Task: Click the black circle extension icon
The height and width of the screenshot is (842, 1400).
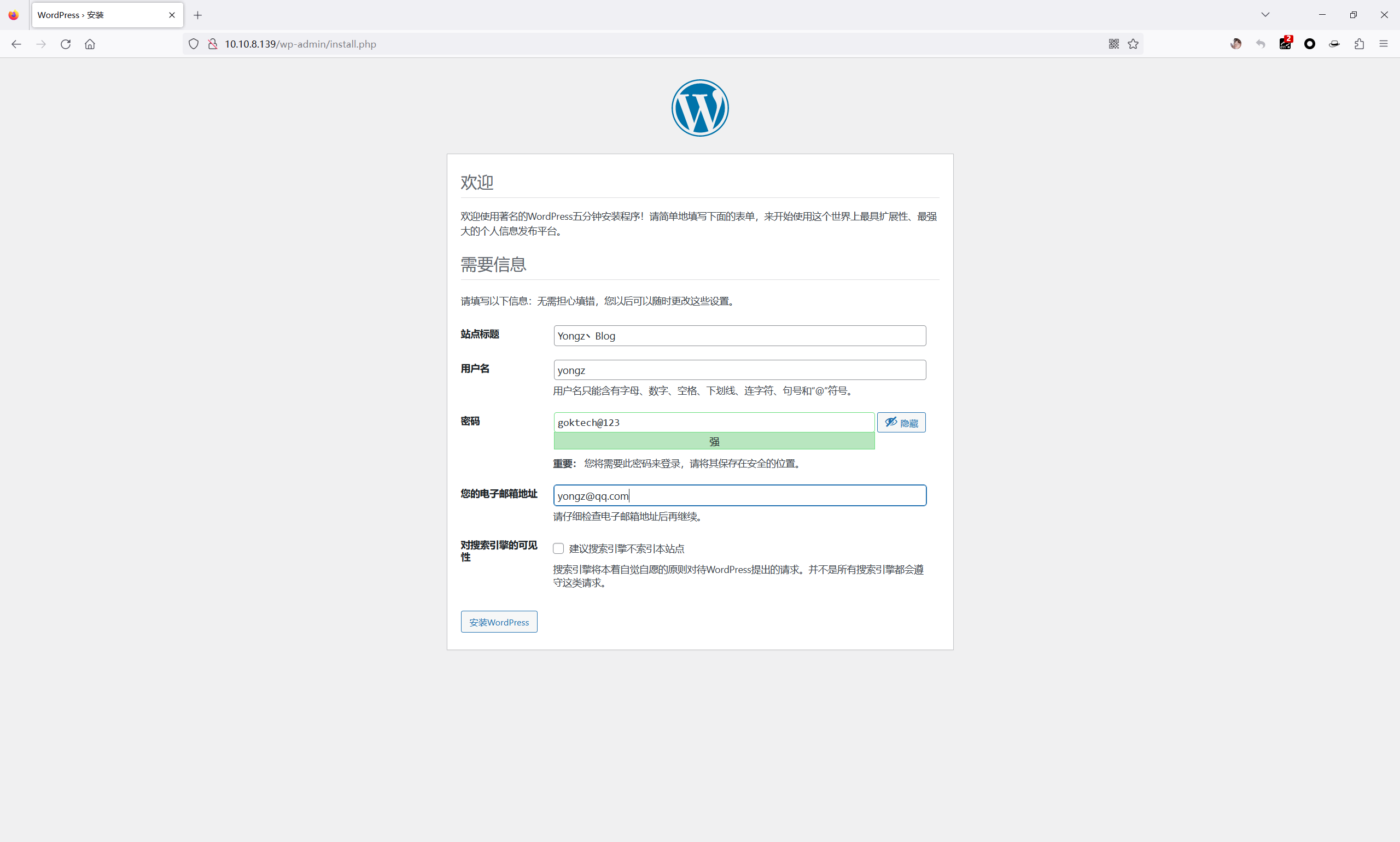Action: (1310, 44)
